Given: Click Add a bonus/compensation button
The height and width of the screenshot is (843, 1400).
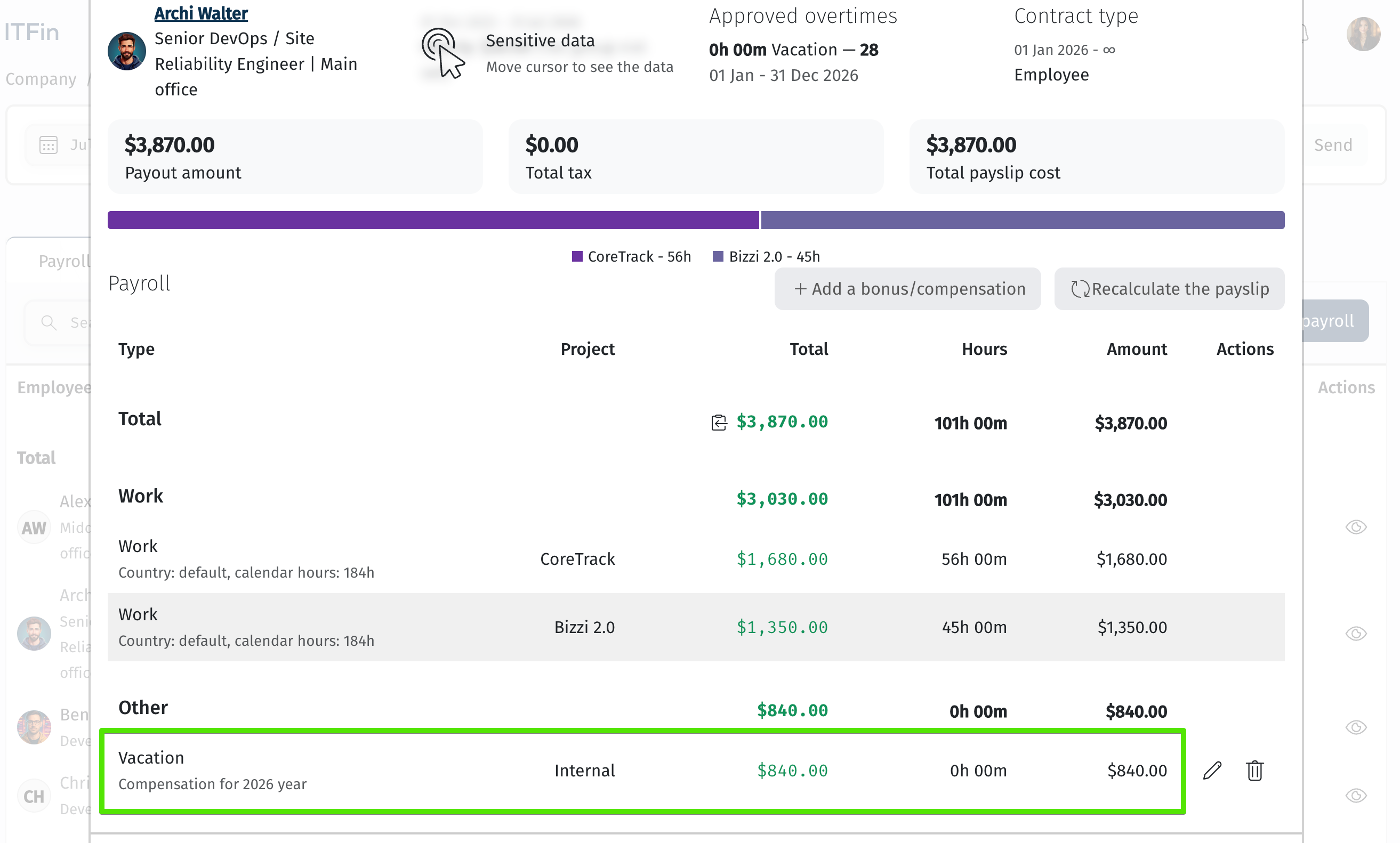Looking at the screenshot, I should (x=907, y=289).
